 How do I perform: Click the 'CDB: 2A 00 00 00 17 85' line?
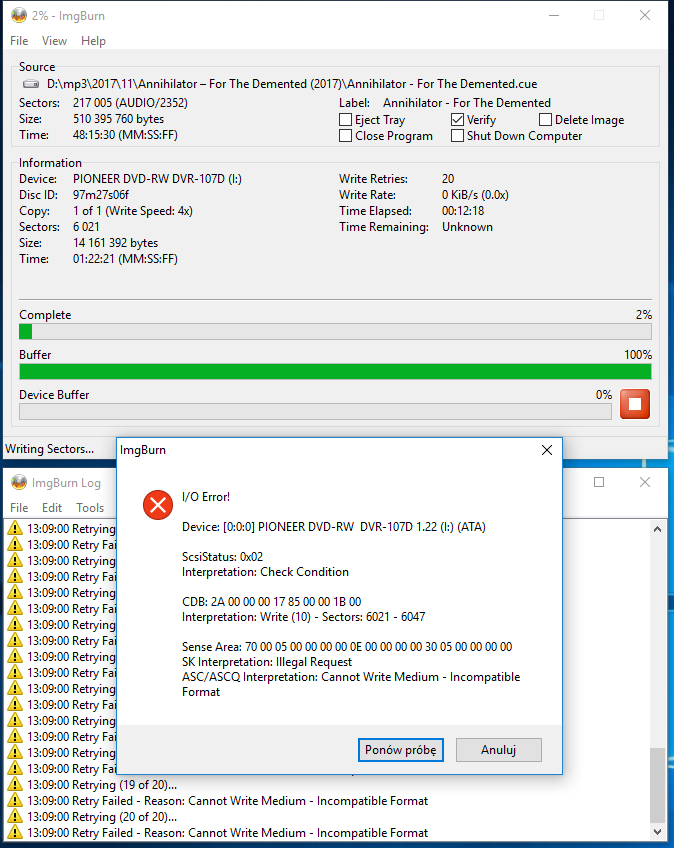tap(272, 602)
